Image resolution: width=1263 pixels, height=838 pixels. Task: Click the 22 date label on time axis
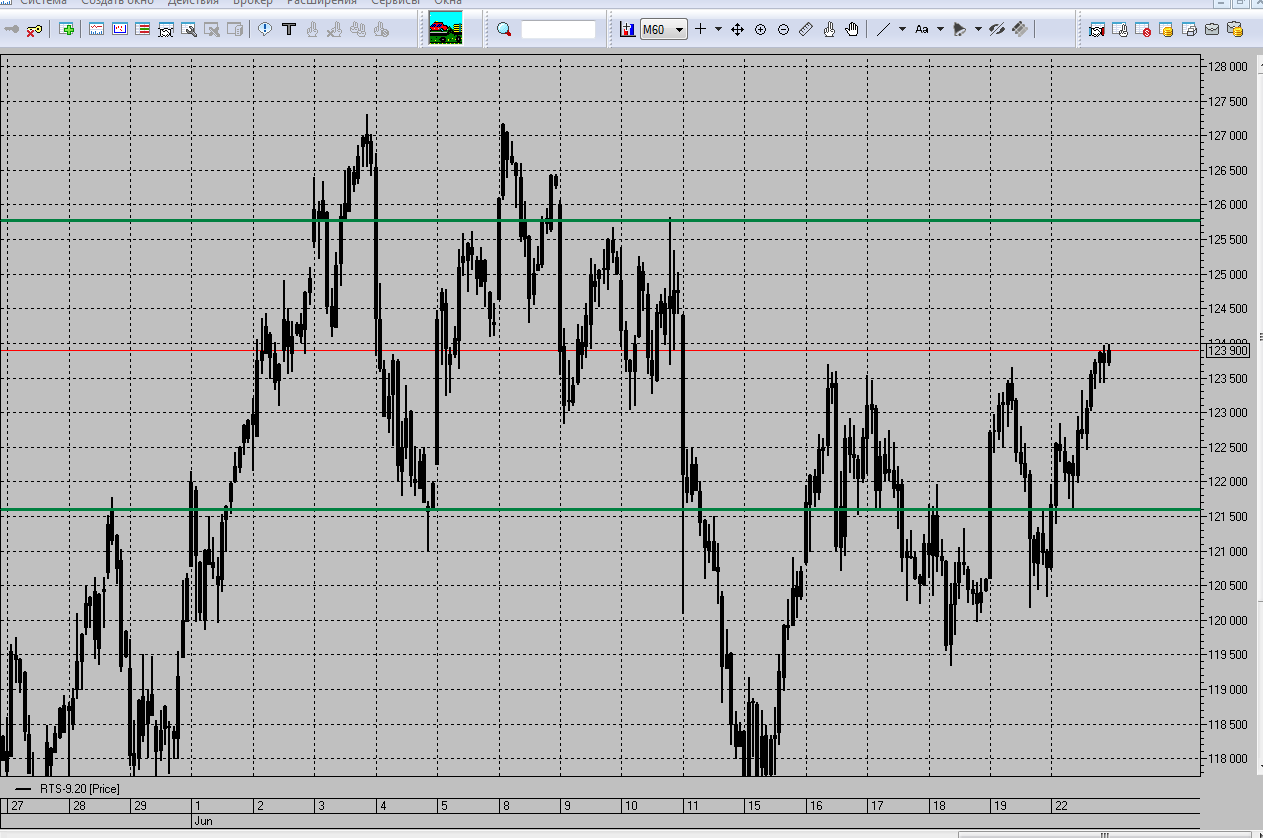point(1062,806)
